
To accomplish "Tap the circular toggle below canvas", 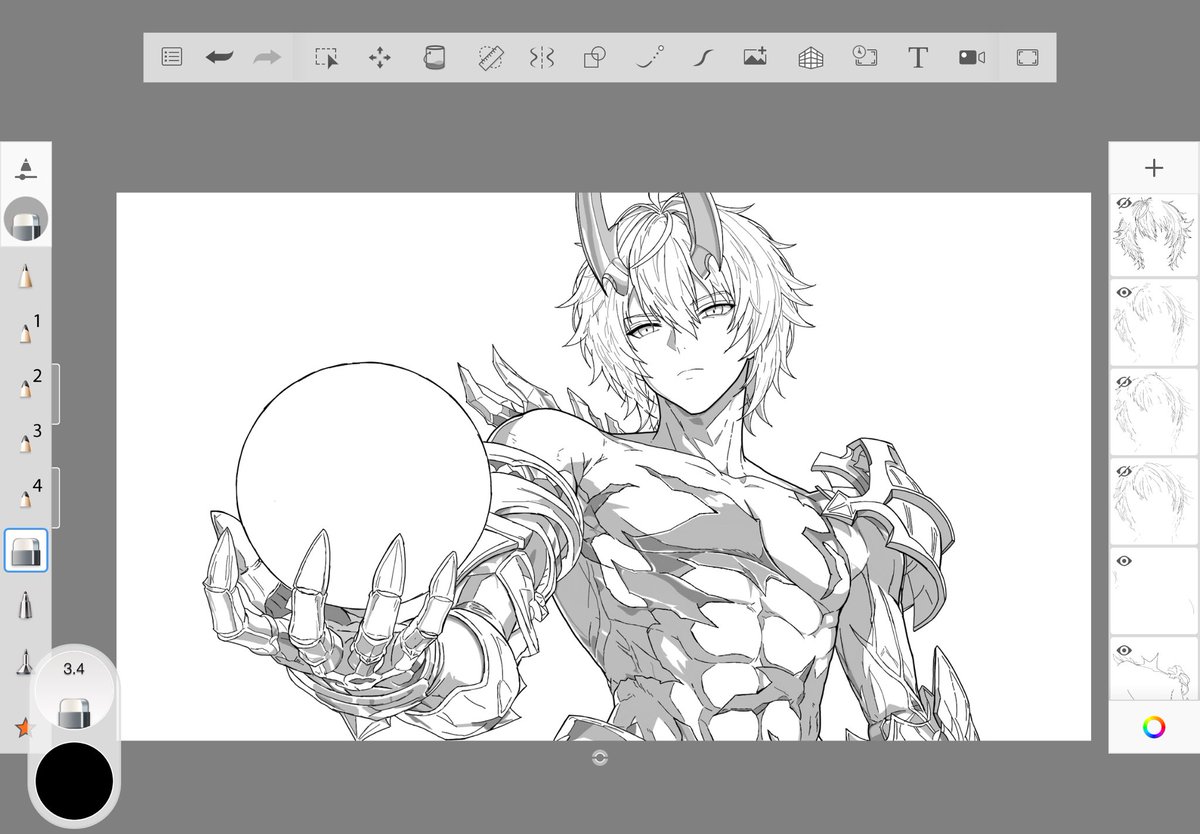I will [x=600, y=757].
